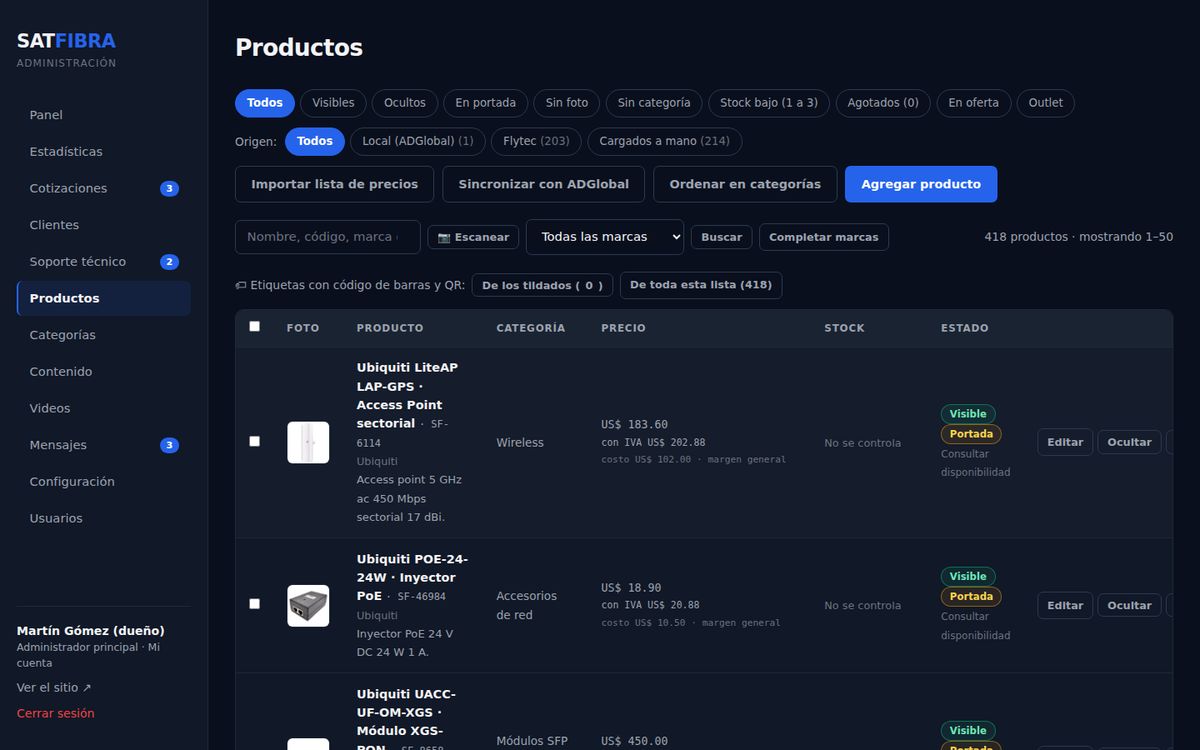Filter products En oferta
1200x750 pixels.
point(974,103)
